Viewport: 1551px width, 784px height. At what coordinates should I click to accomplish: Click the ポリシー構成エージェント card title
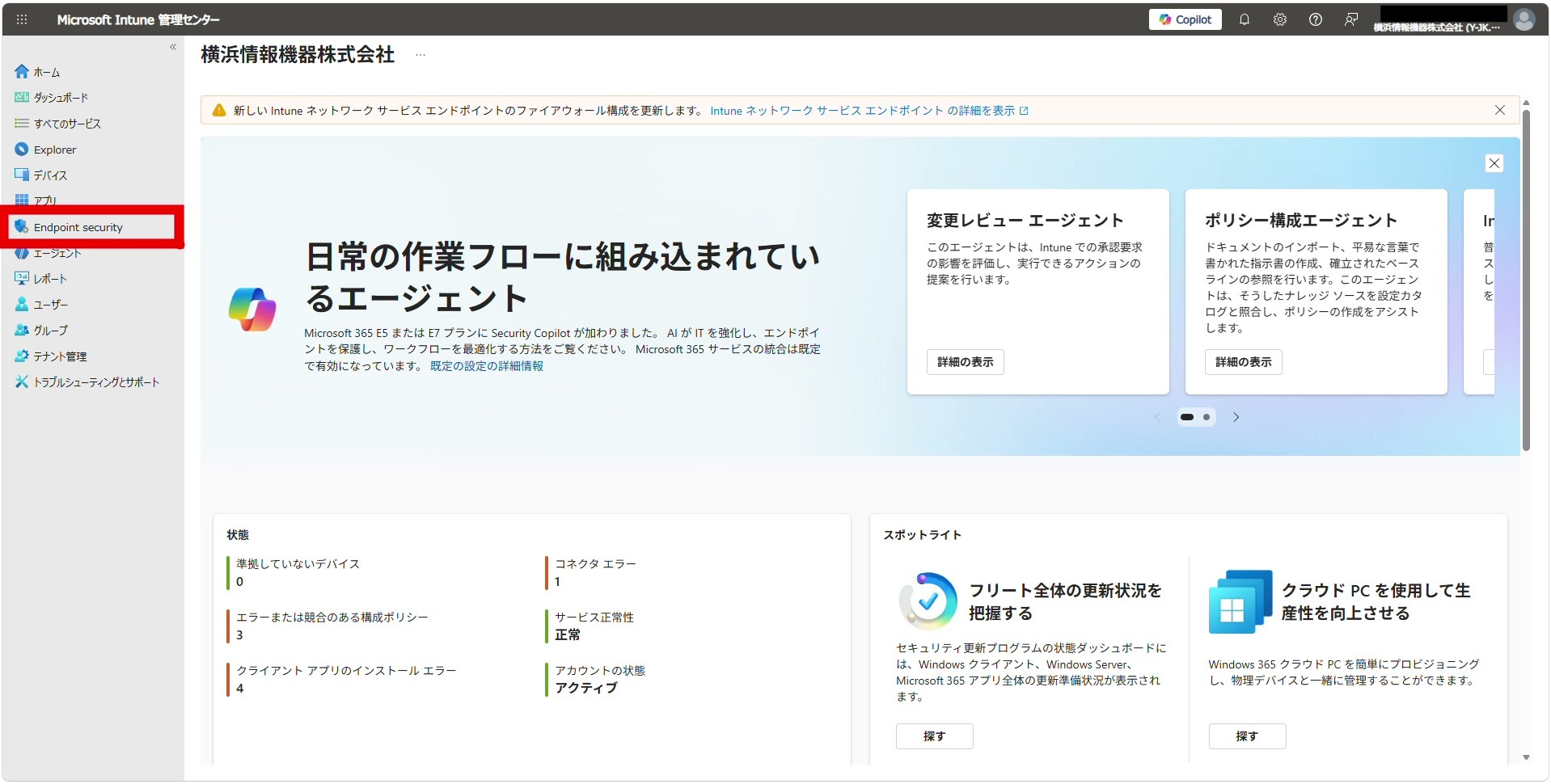pos(1301,221)
